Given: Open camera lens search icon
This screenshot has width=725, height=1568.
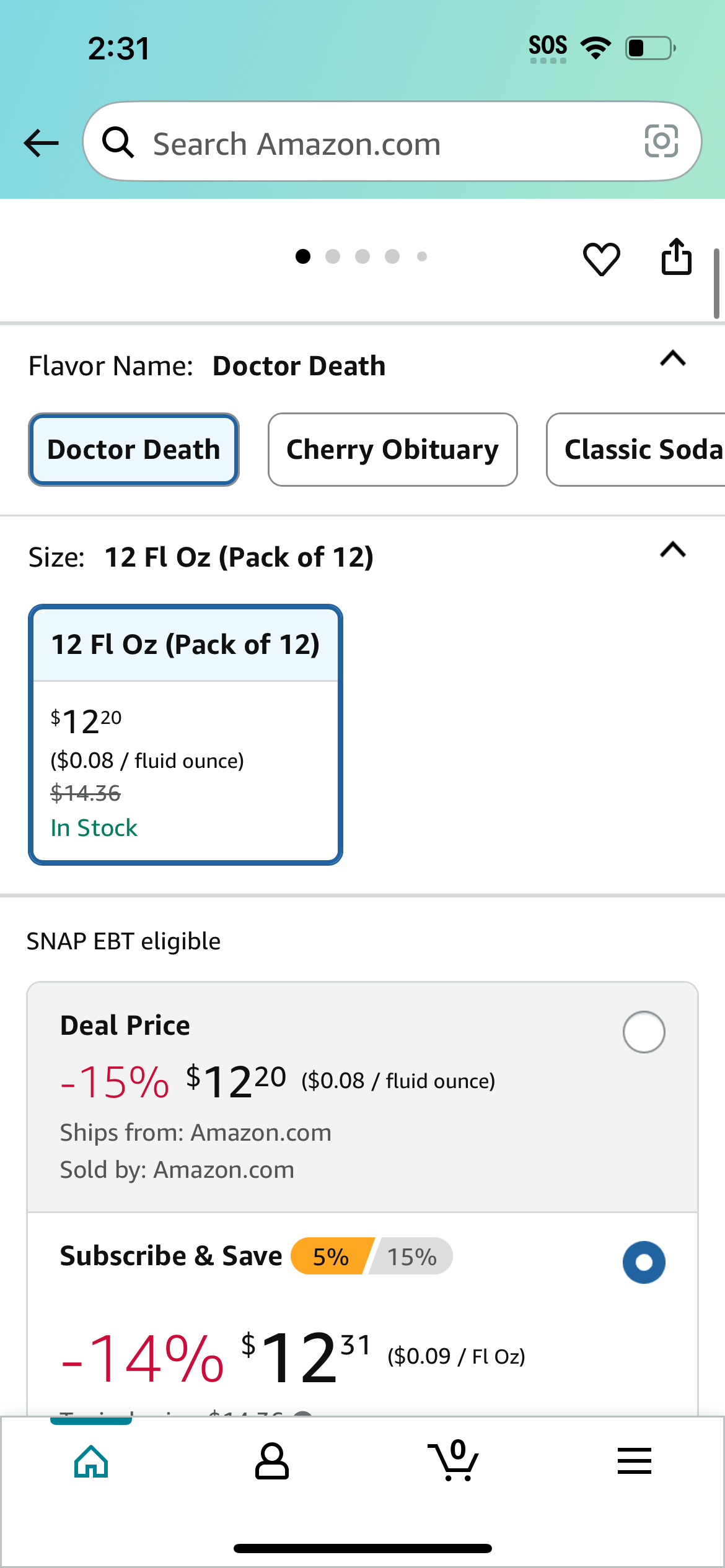Looking at the screenshot, I should click(x=661, y=141).
